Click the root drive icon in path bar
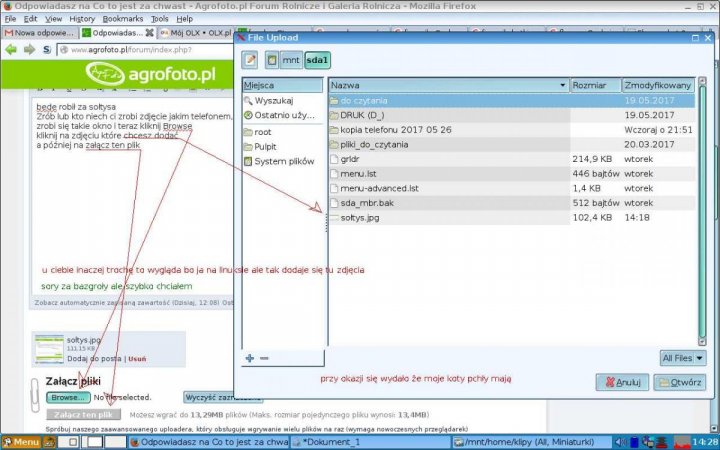 tap(272, 60)
